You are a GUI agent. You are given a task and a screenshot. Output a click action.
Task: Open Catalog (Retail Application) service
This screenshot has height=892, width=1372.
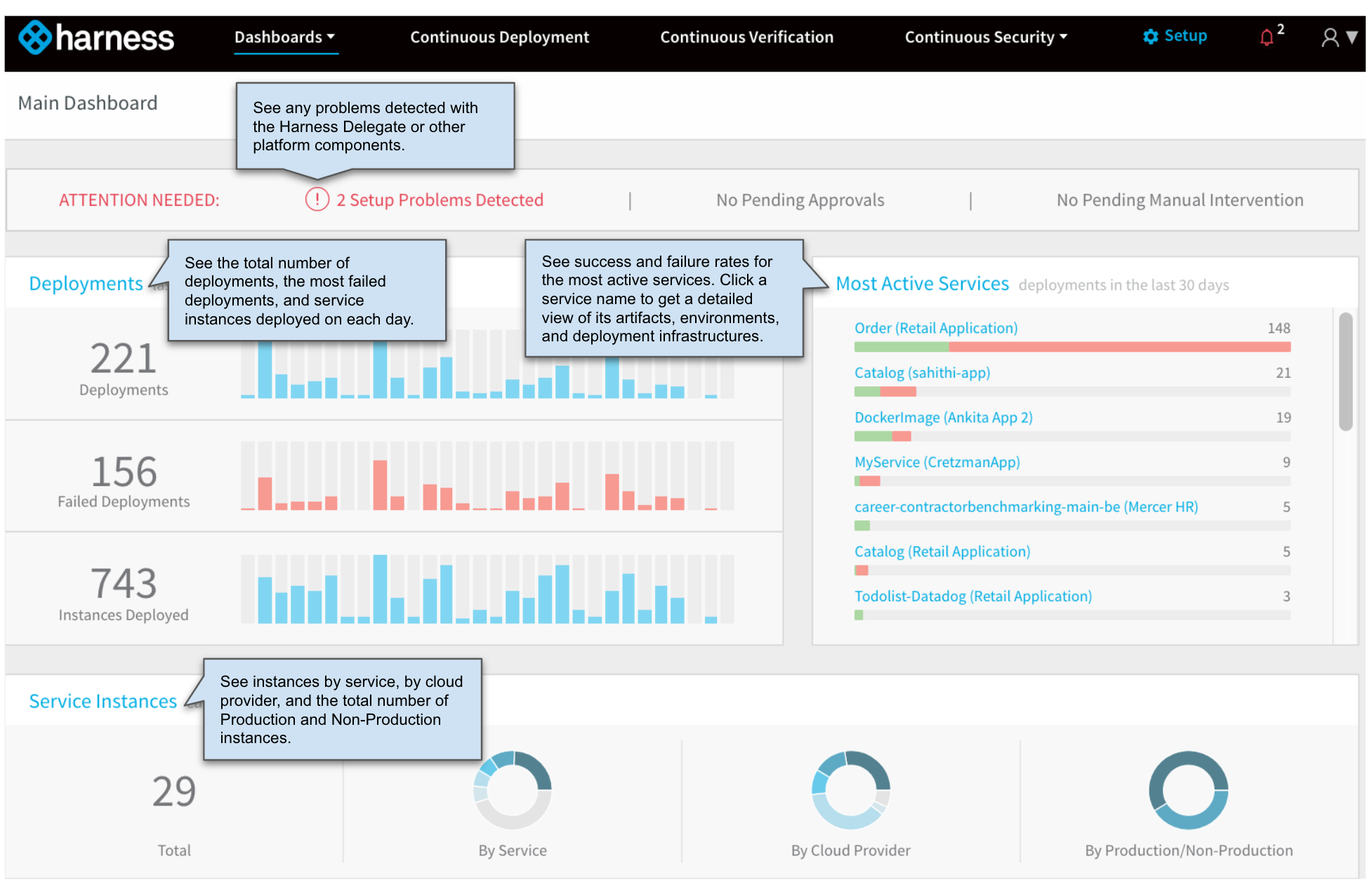tap(942, 551)
